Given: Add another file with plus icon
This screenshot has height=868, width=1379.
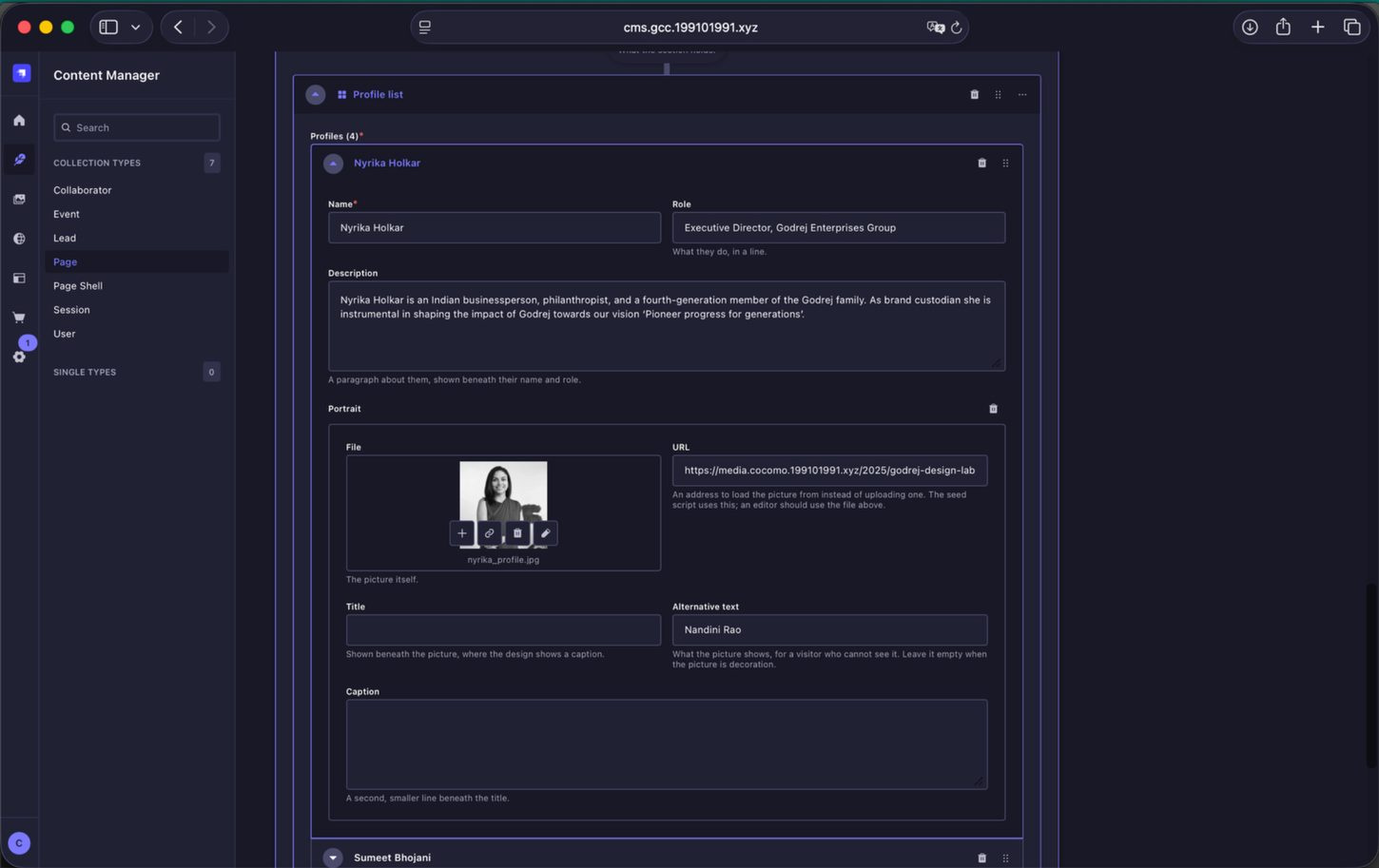Looking at the screenshot, I should click(462, 533).
